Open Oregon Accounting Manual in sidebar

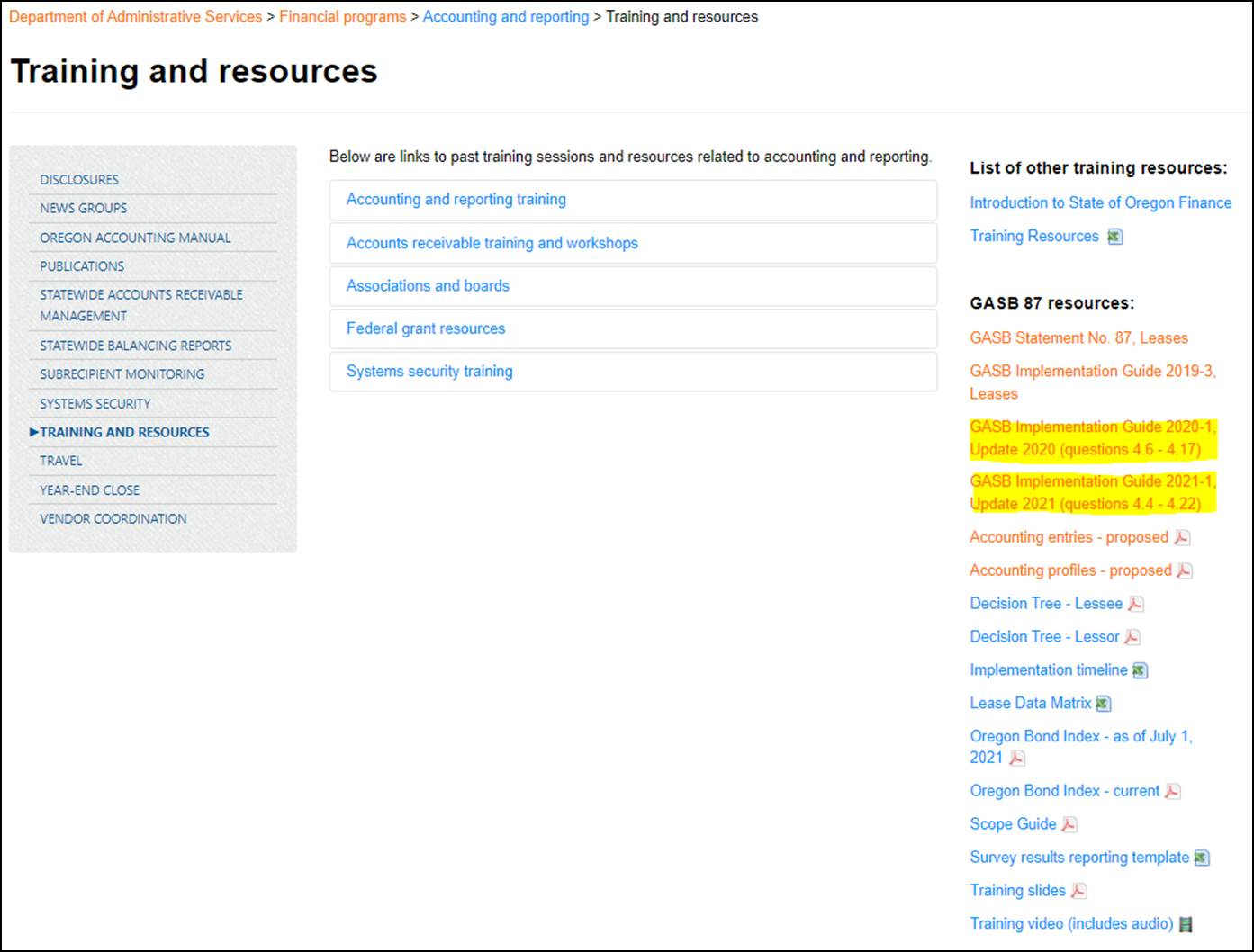135,238
